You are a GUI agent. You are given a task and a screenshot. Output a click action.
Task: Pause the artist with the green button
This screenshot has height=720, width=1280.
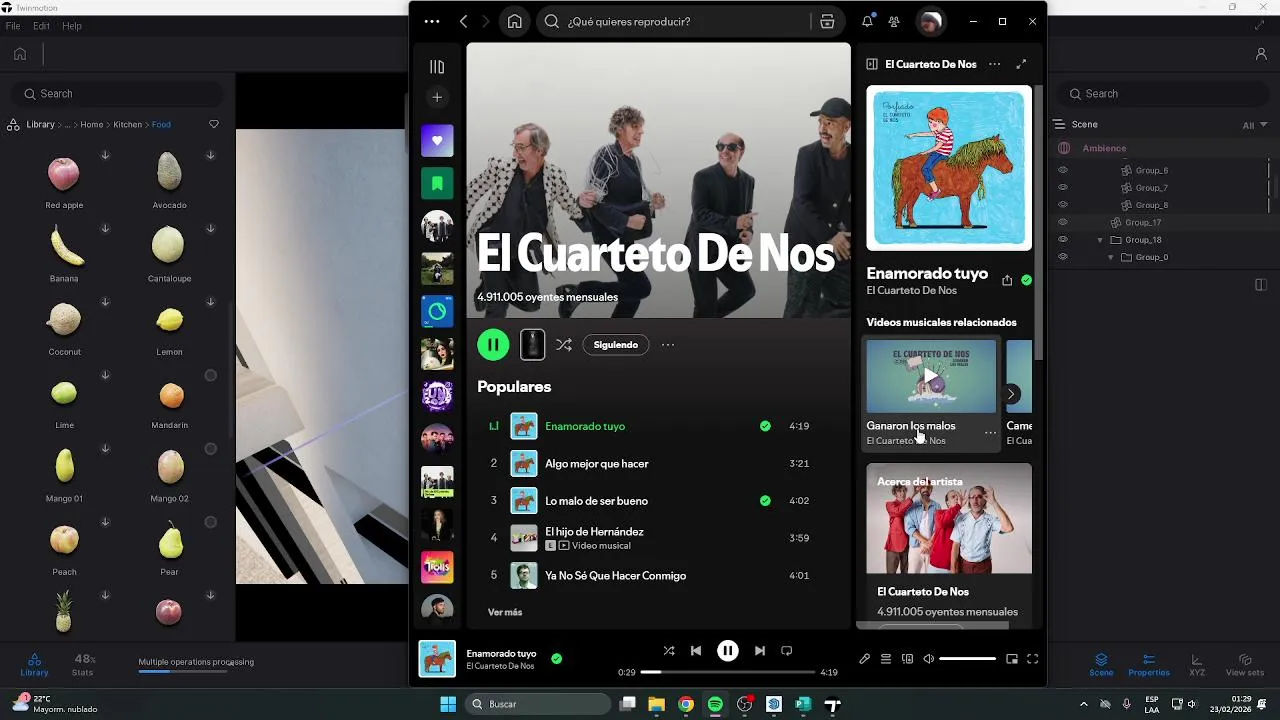[493, 345]
